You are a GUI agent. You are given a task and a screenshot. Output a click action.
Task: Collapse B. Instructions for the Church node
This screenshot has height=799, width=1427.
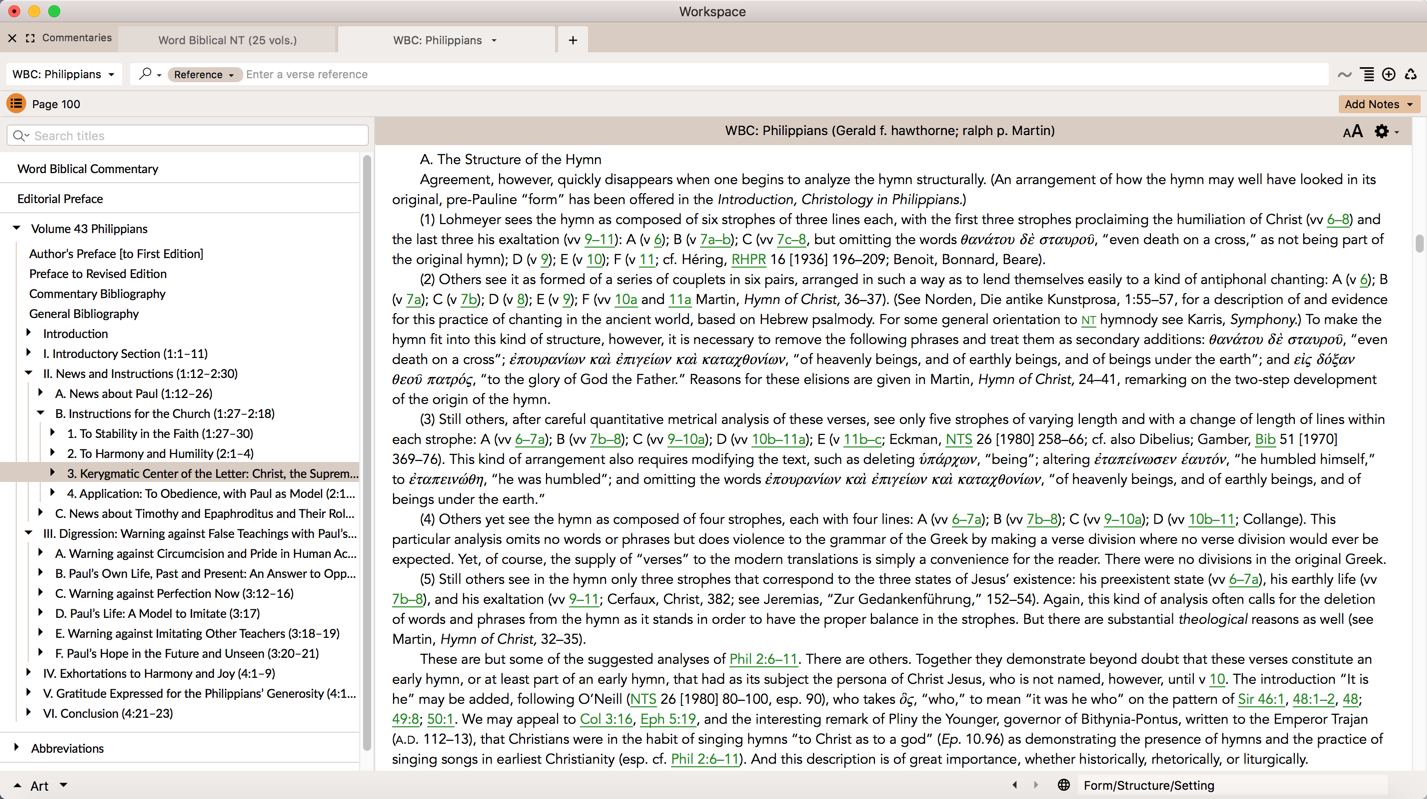point(41,413)
